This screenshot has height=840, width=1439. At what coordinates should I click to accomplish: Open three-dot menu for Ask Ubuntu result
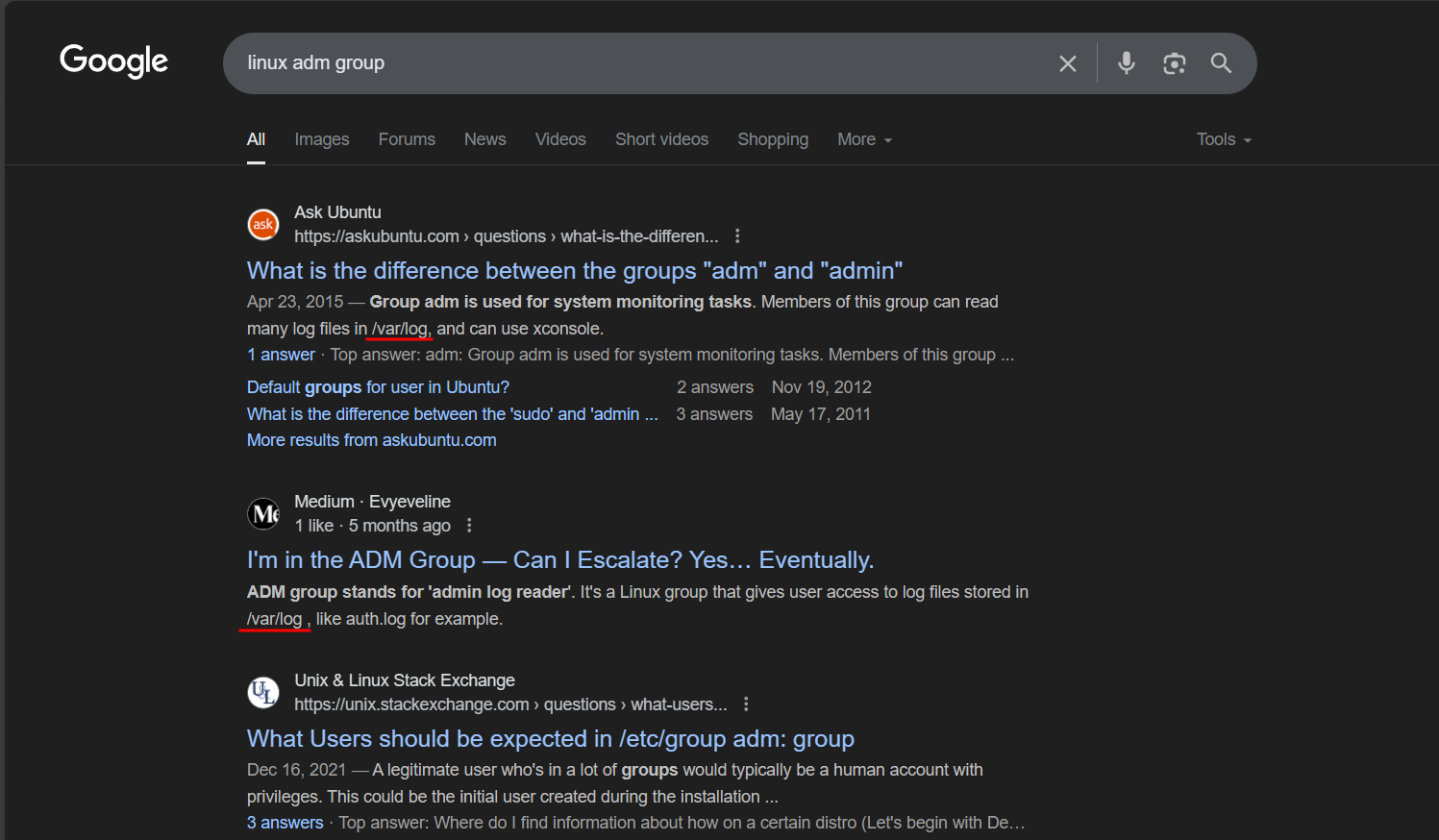737,236
